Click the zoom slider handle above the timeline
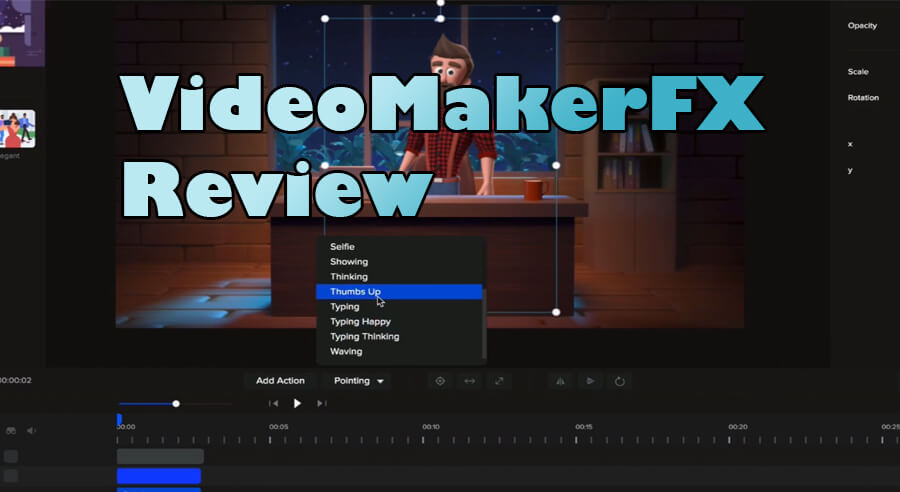900x492 pixels. pos(176,404)
